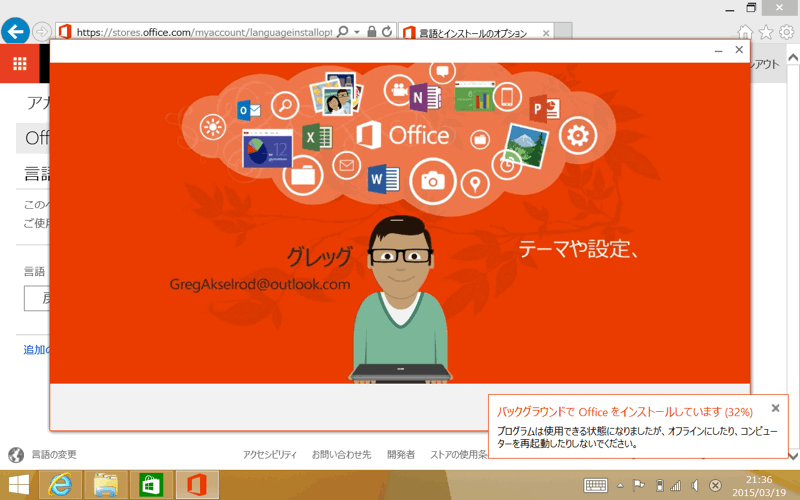
Task: Click the family photos thumbnail stack
Action: tap(336, 93)
